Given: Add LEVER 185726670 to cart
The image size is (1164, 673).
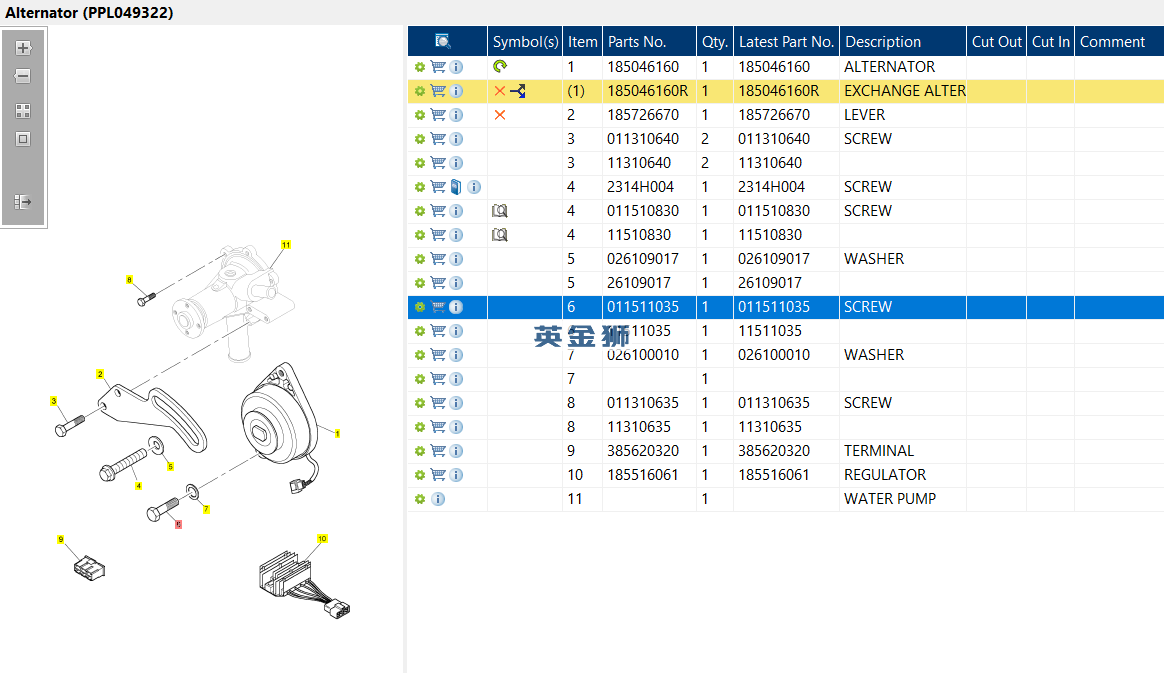Looking at the screenshot, I should [438, 115].
